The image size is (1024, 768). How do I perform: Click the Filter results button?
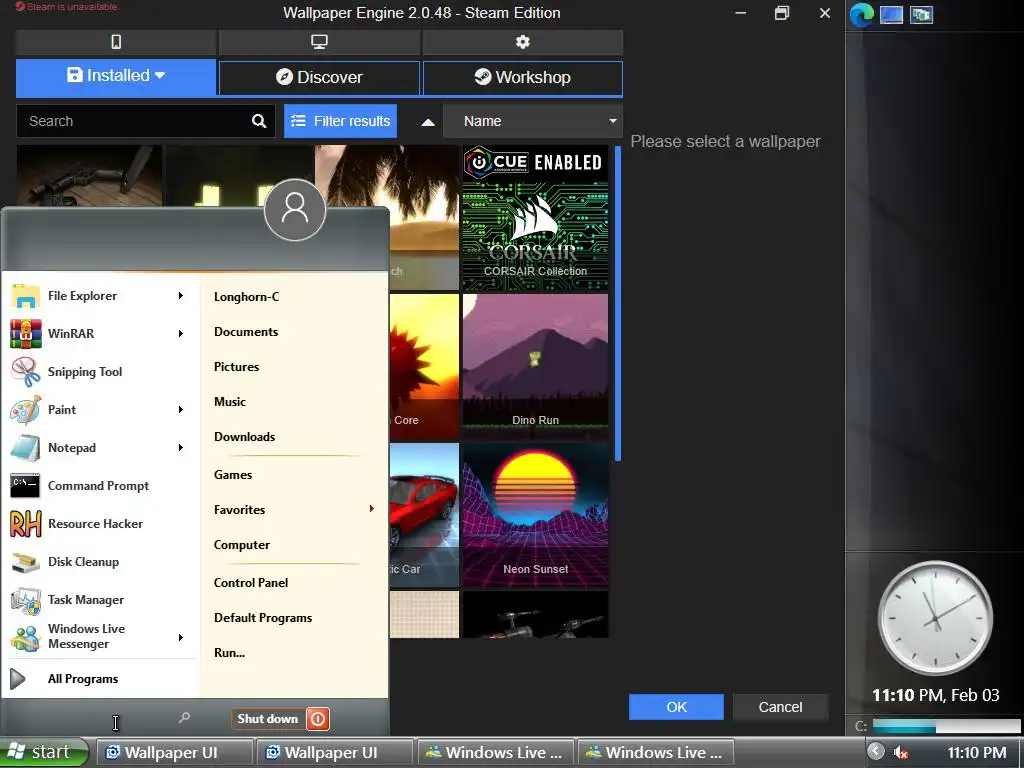click(x=340, y=121)
